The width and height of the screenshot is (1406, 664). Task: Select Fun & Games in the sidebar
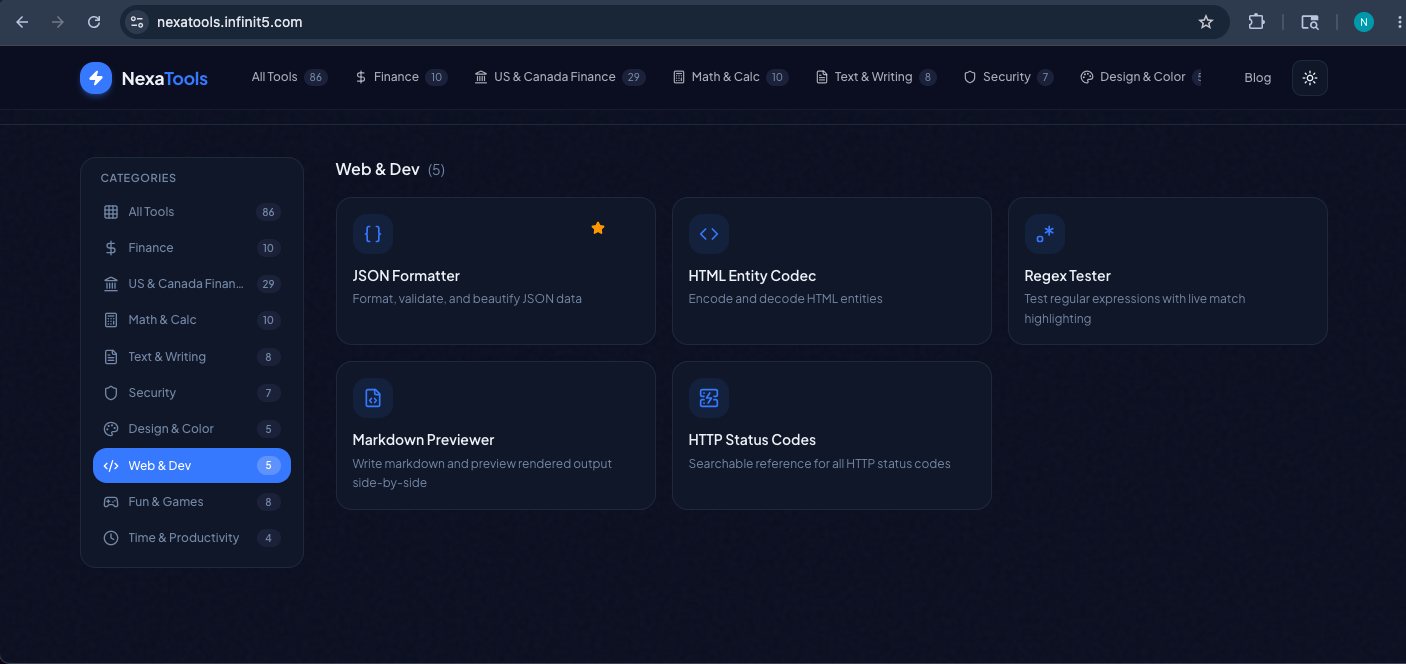tap(192, 502)
